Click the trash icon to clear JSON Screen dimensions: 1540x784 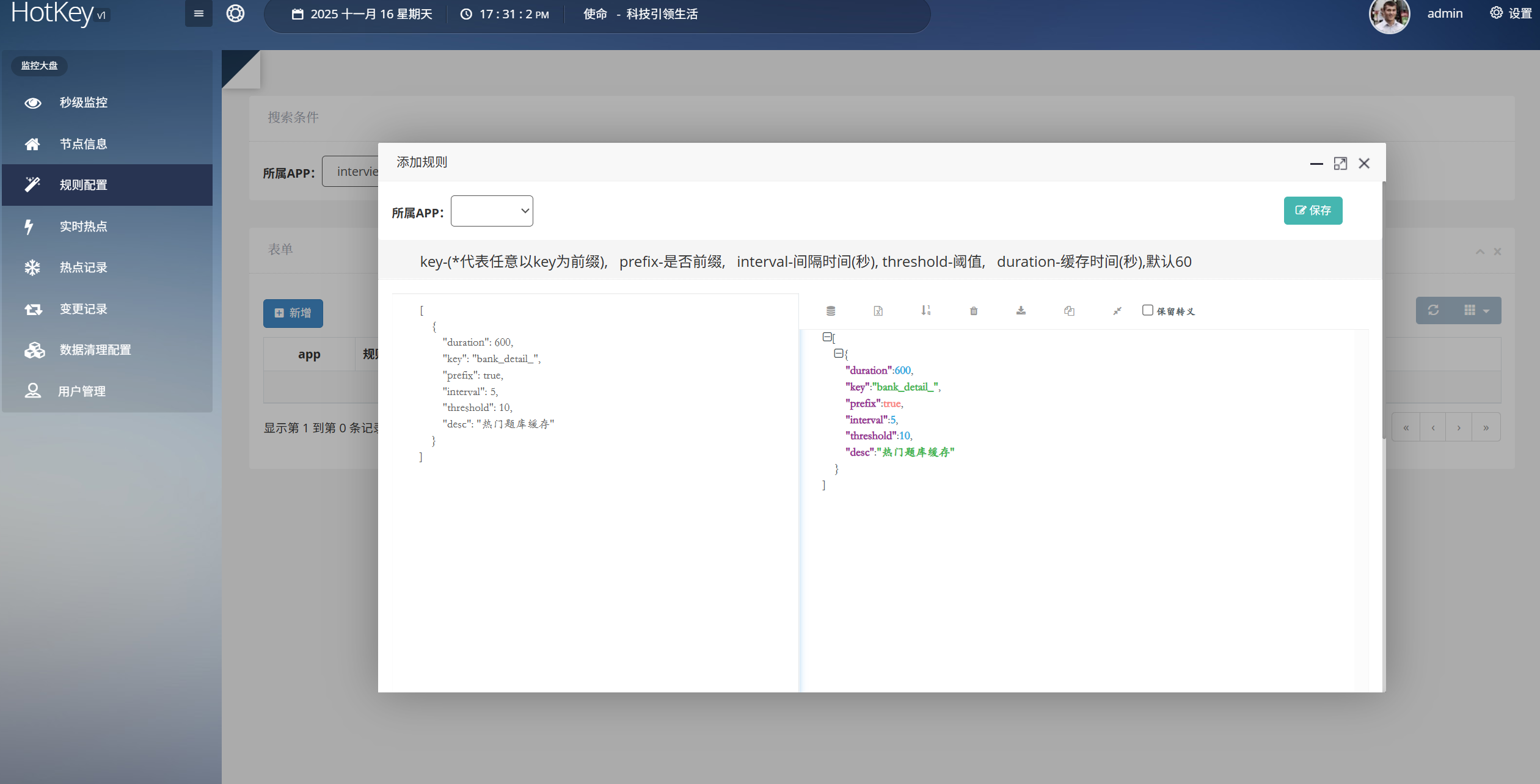coord(974,311)
